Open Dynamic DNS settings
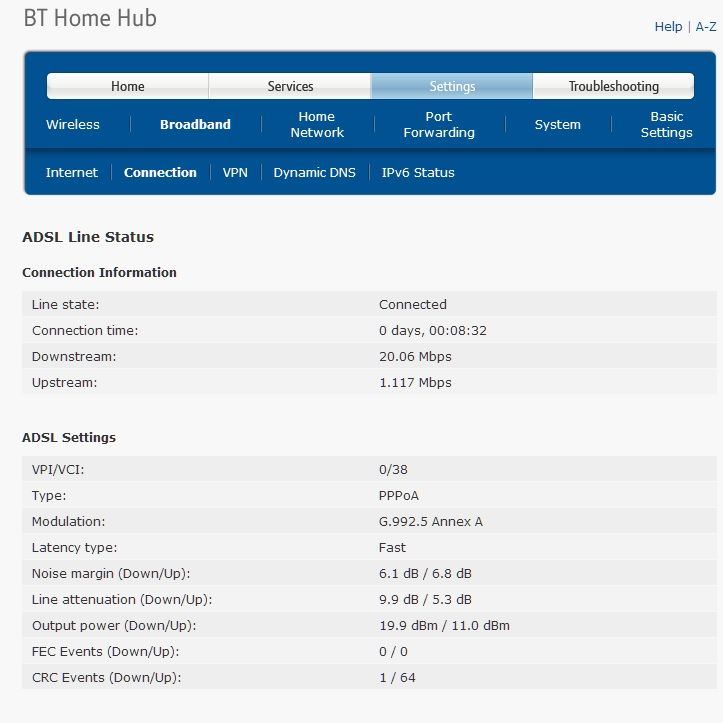 pos(314,172)
